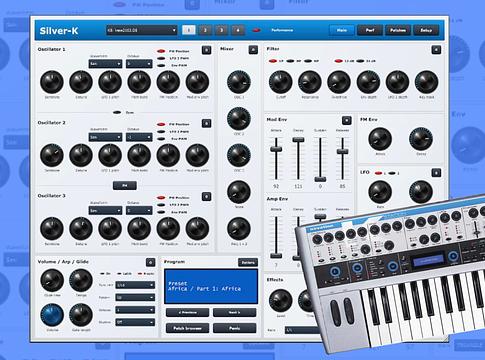Click the Filter Overdrive knob
The width and height of the screenshot is (485, 360).
[339, 82]
